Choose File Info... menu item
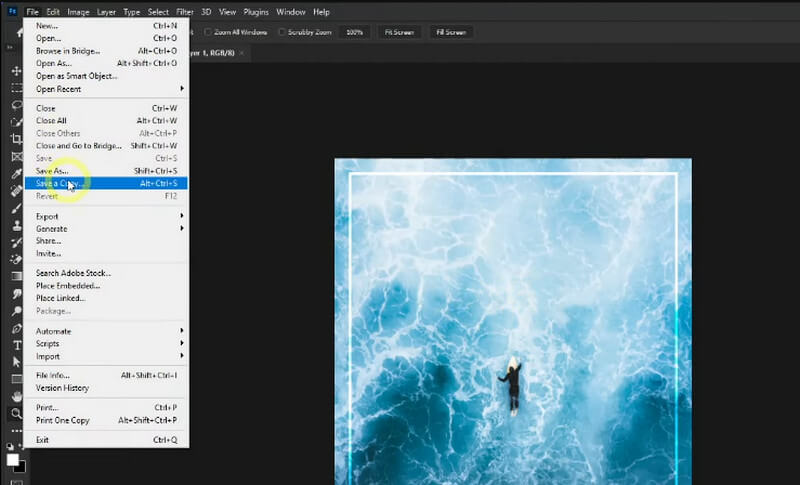This screenshot has height=485, width=800. point(106,375)
